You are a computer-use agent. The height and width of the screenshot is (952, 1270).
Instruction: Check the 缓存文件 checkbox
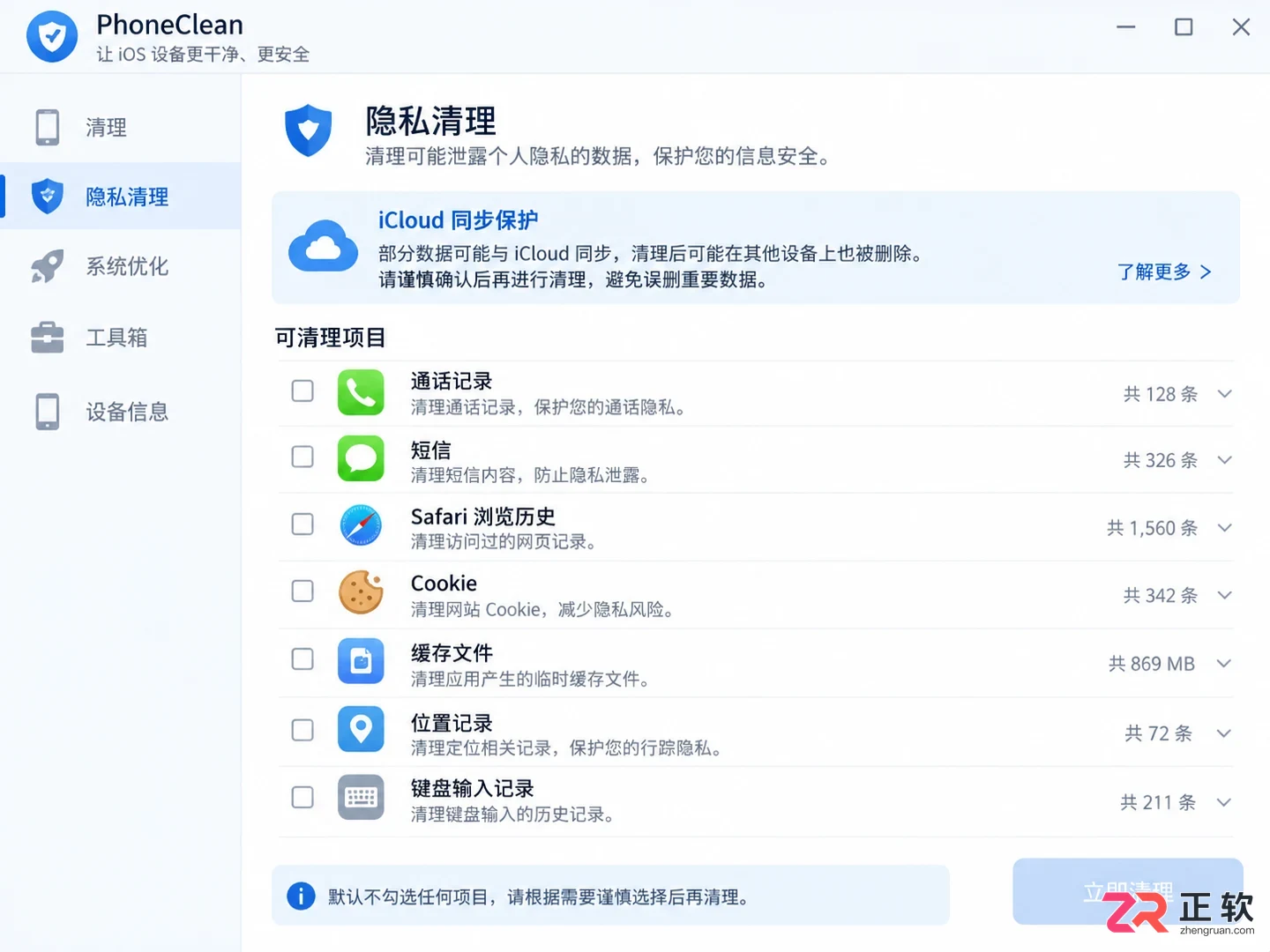click(x=303, y=659)
